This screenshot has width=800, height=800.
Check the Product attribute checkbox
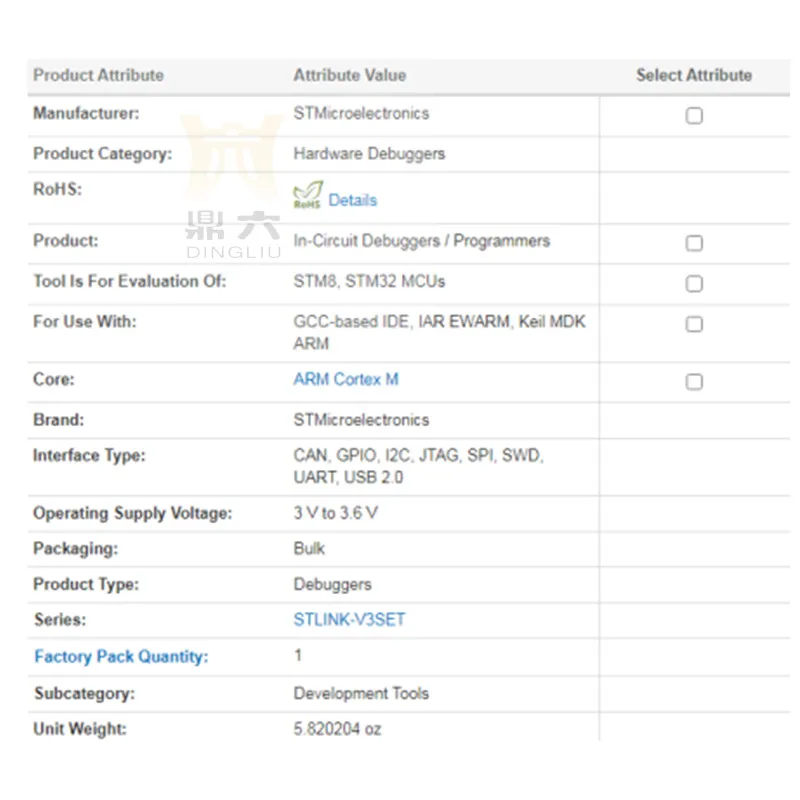coord(694,243)
